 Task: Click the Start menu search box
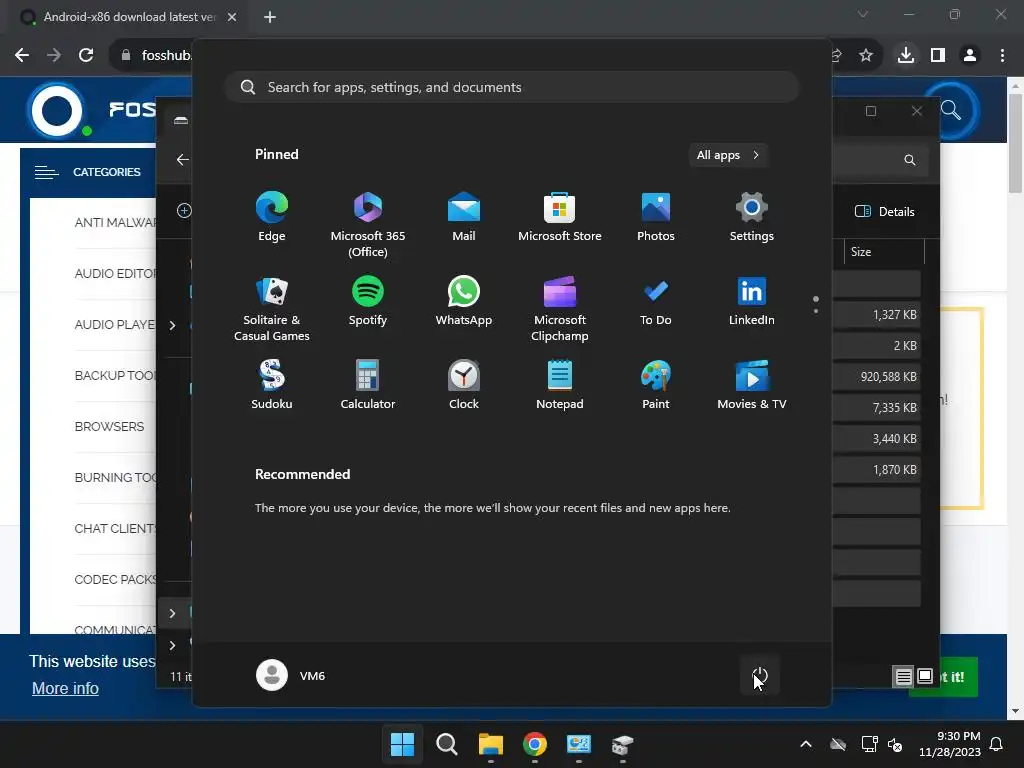[512, 87]
